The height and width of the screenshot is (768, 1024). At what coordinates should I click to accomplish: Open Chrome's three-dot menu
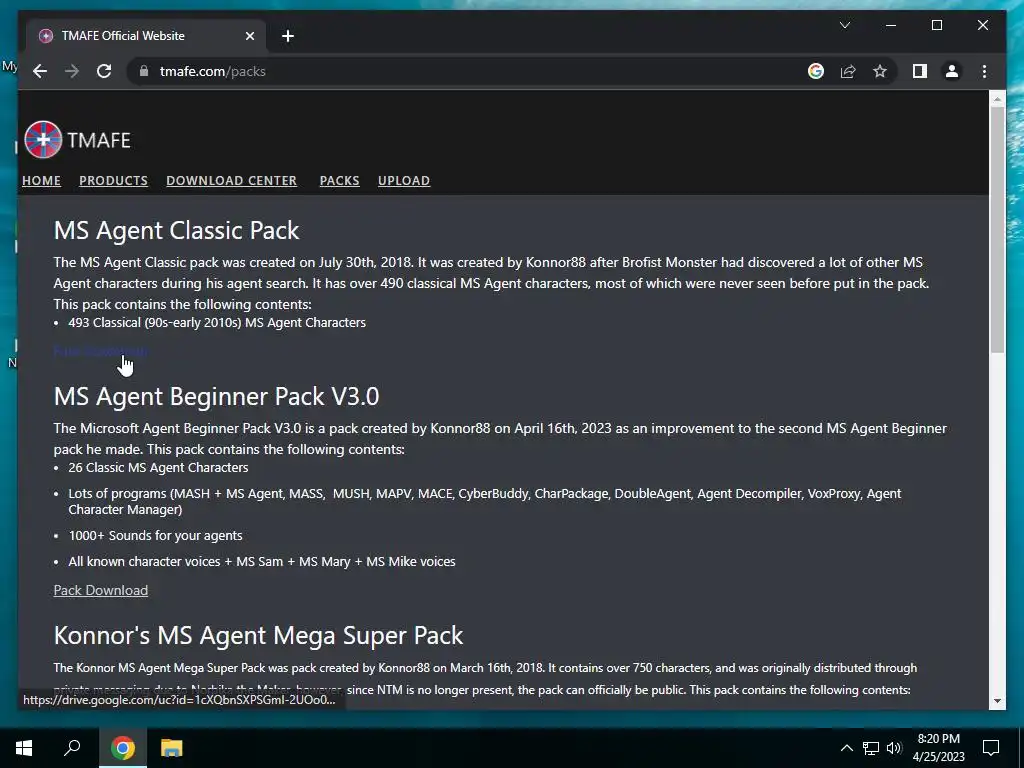[984, 71]
